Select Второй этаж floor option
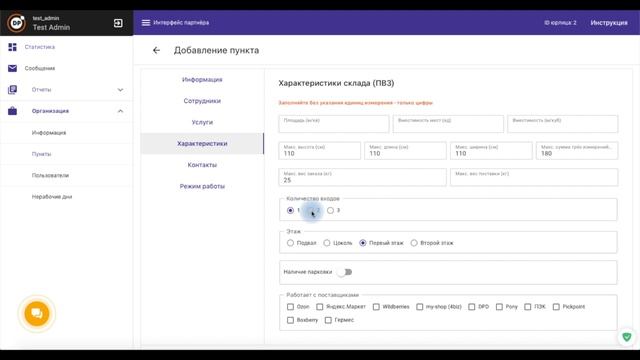Screen dimensions: 640x360 [414, 243]
